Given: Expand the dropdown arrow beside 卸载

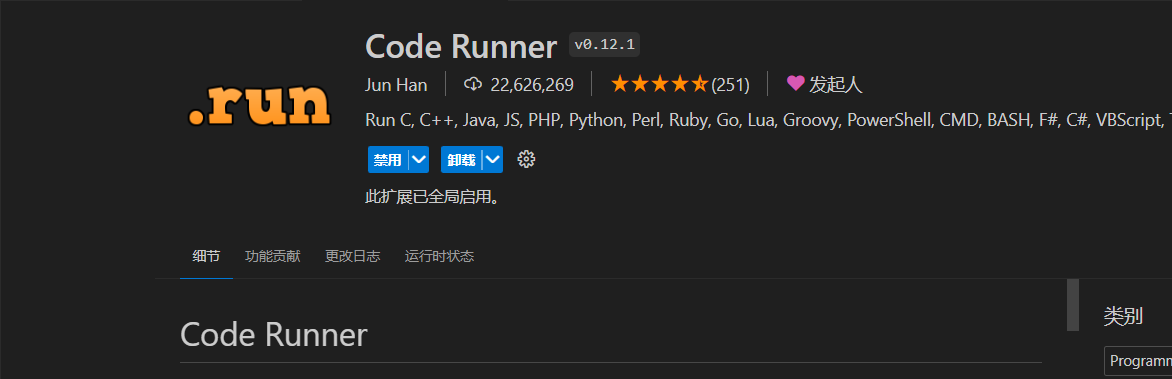Looking at the screenshot, I should click(493, 159).
